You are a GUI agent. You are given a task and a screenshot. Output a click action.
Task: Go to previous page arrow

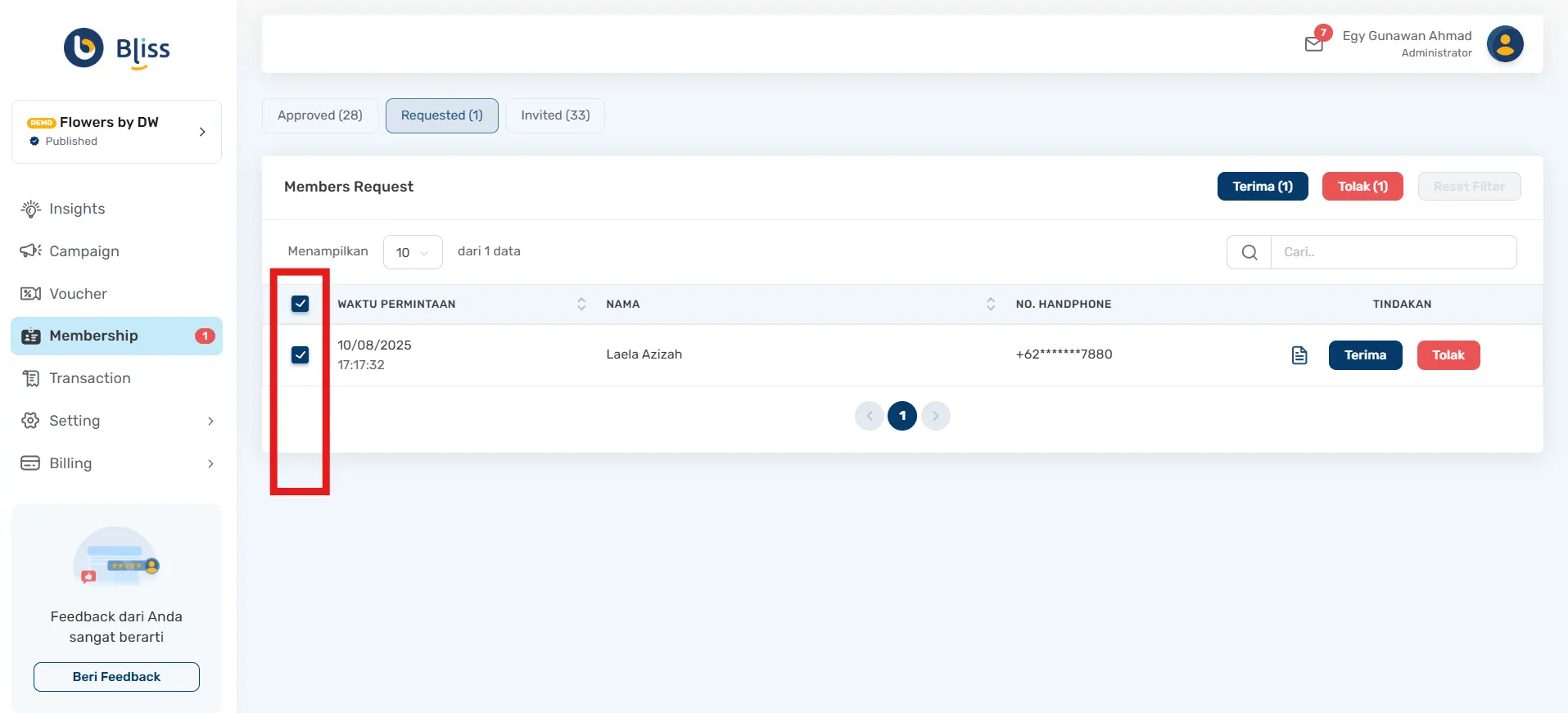pos(869,416)
